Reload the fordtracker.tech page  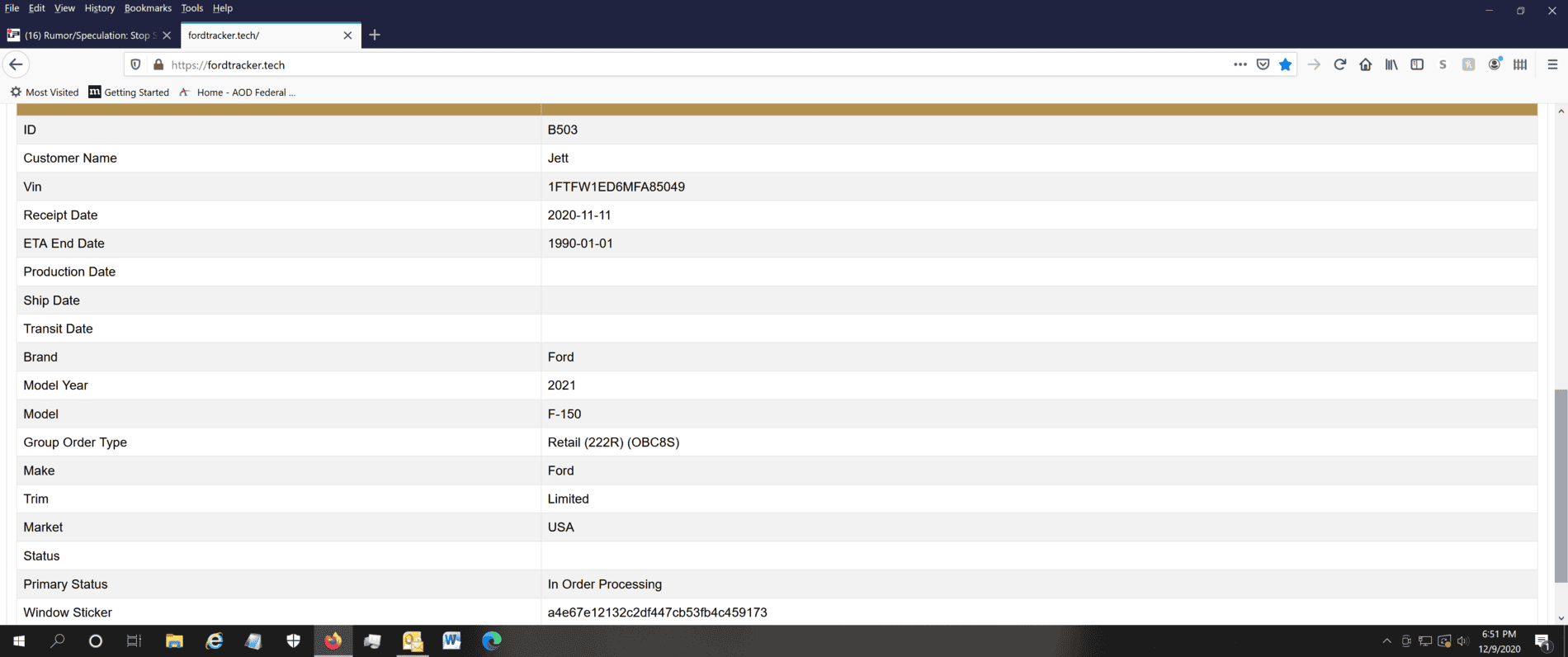tap(1339, 64)
